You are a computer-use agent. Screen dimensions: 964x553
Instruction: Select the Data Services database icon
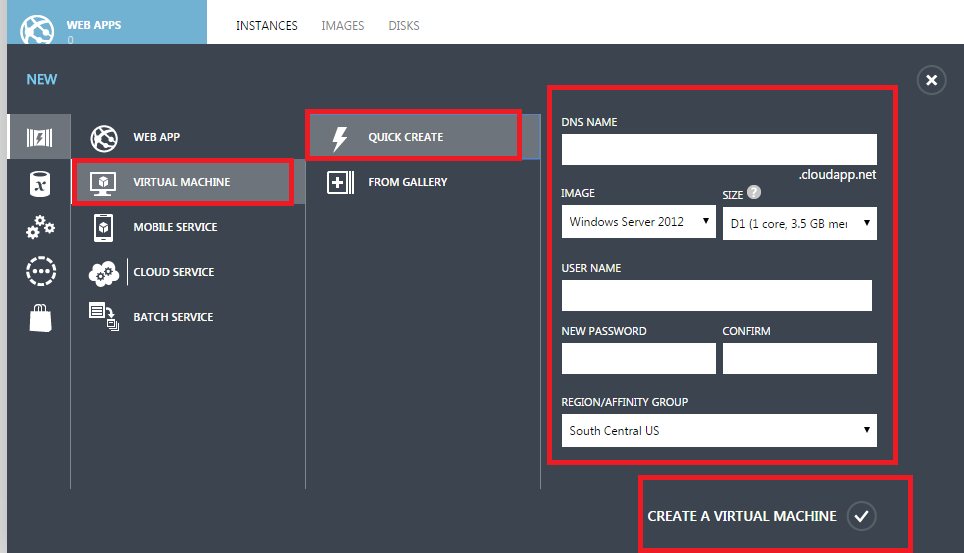click(x=40, y=183)
